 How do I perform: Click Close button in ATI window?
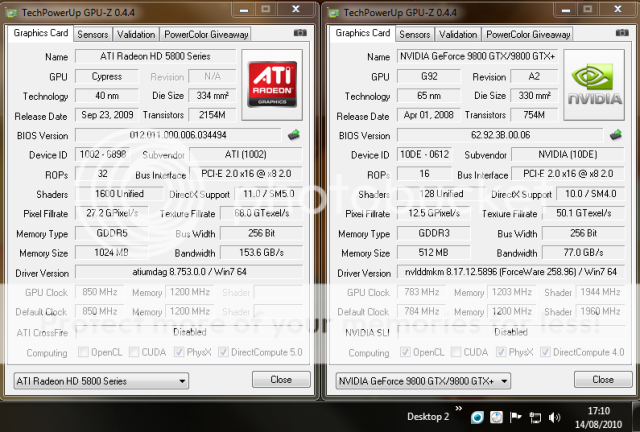(x=281, y=380)
